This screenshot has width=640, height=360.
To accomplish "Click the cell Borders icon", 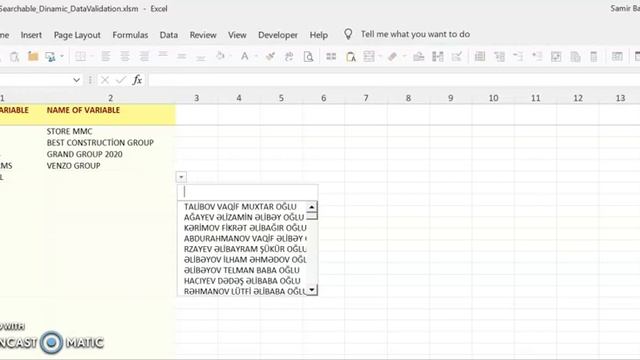I will point(80,56).
